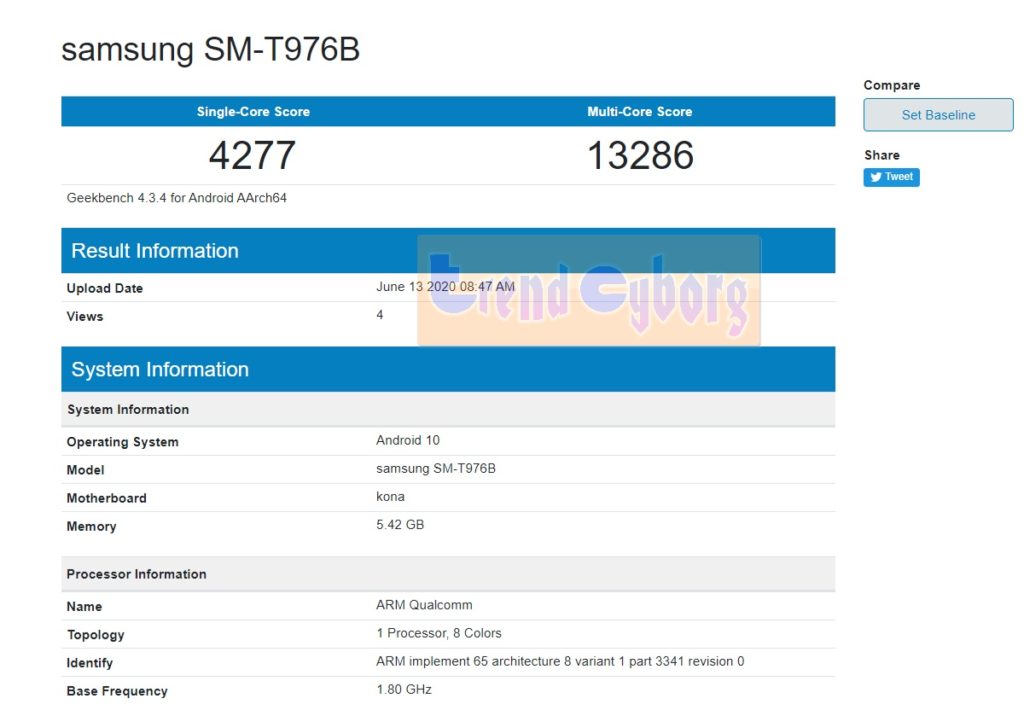Viewport: 1024px width, 716px height.
Task: Select the Single-Core Score header
Action: coord(252,111)
